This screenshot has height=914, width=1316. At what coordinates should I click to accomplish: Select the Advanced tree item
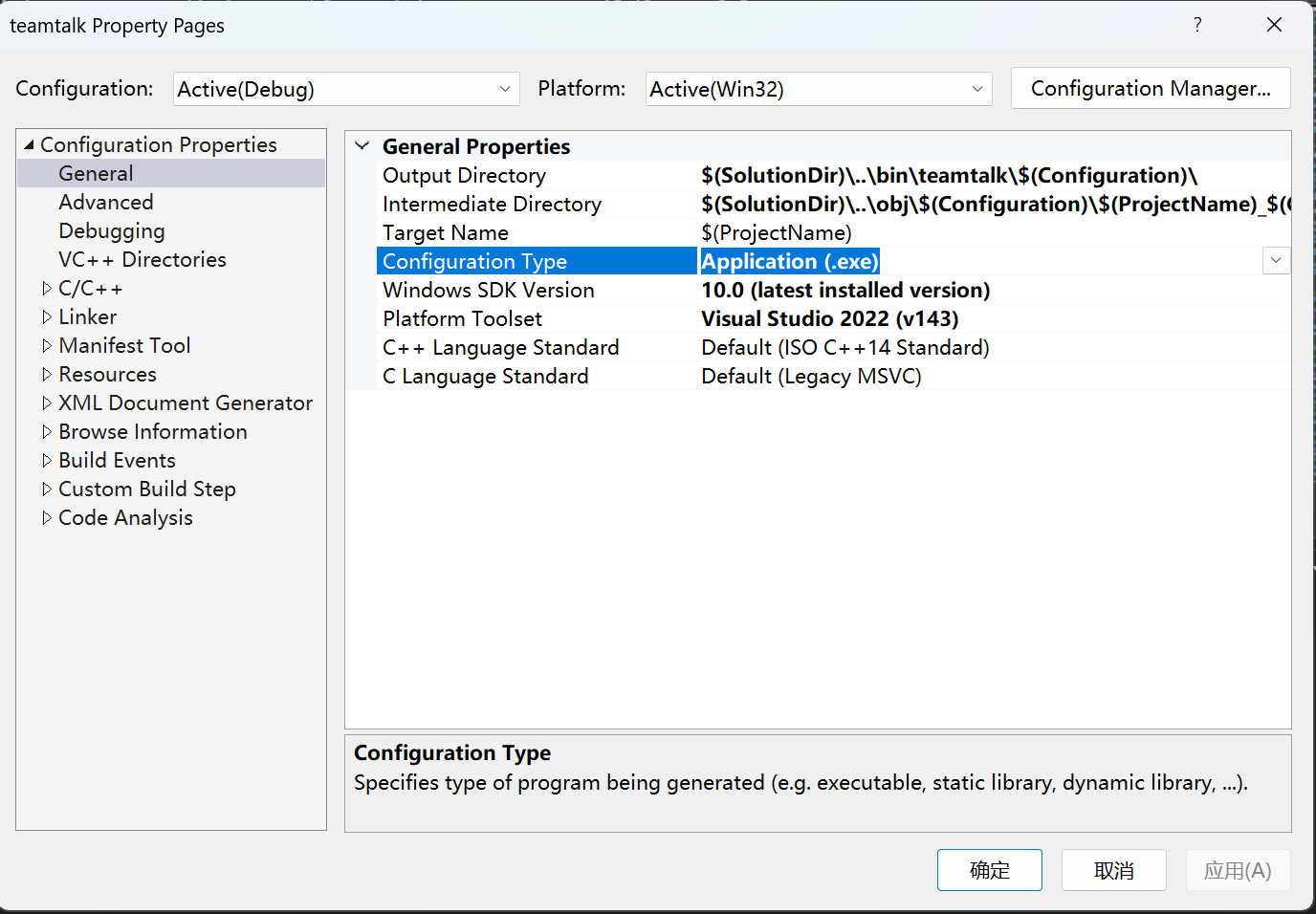pos(106,202)
